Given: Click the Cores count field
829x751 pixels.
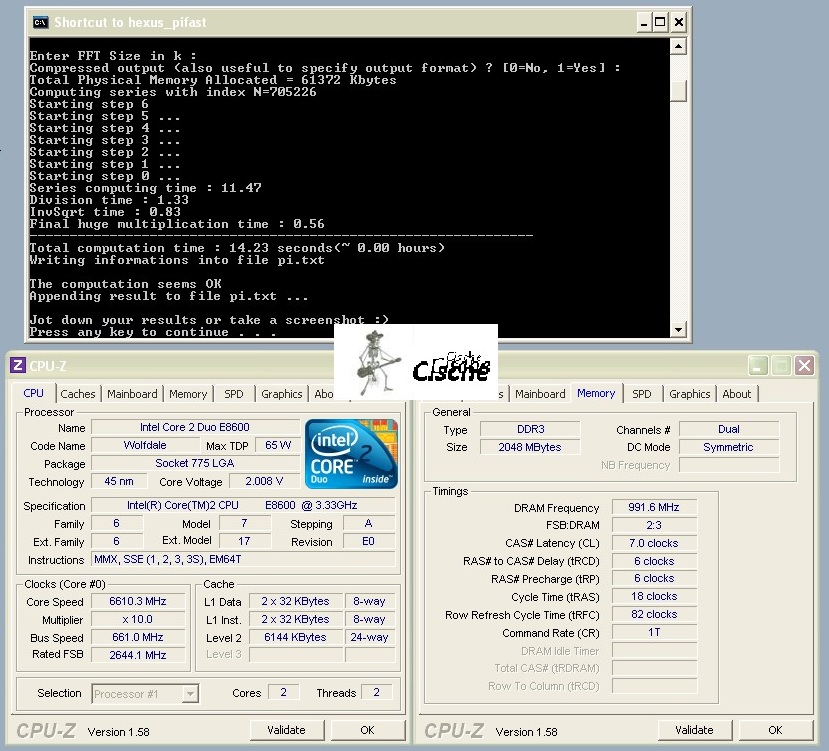Looking at the screenshot, I should tap(284, 692).
